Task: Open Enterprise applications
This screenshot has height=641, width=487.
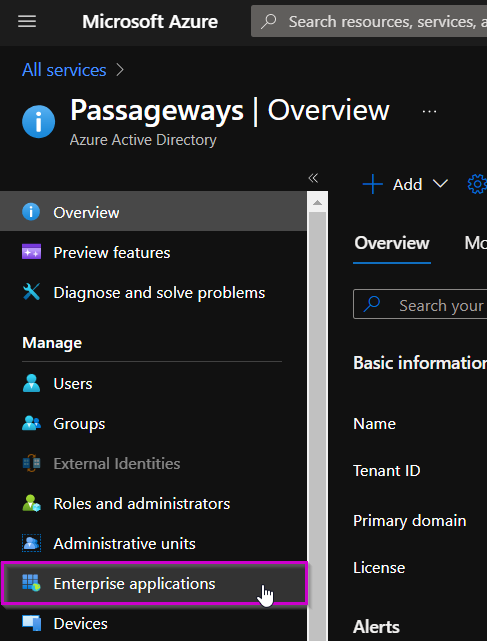Action: click(x=154, y=583)
